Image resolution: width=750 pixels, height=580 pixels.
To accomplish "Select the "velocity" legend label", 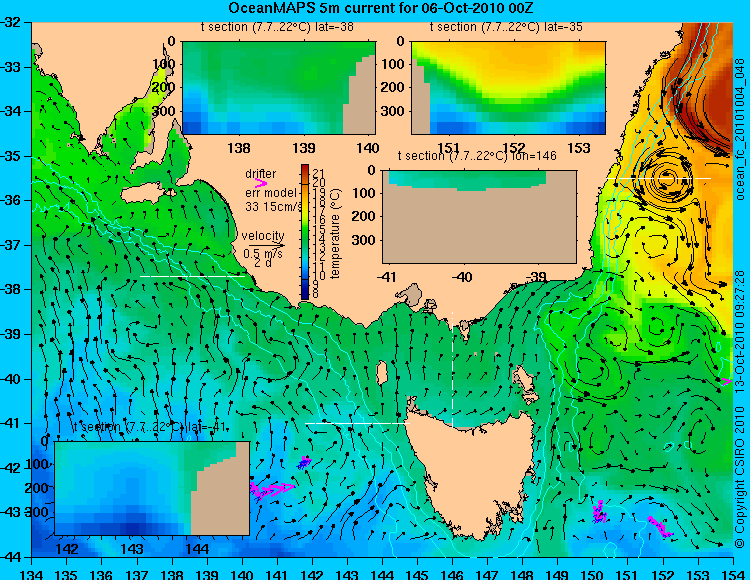I will pos(263,236).
